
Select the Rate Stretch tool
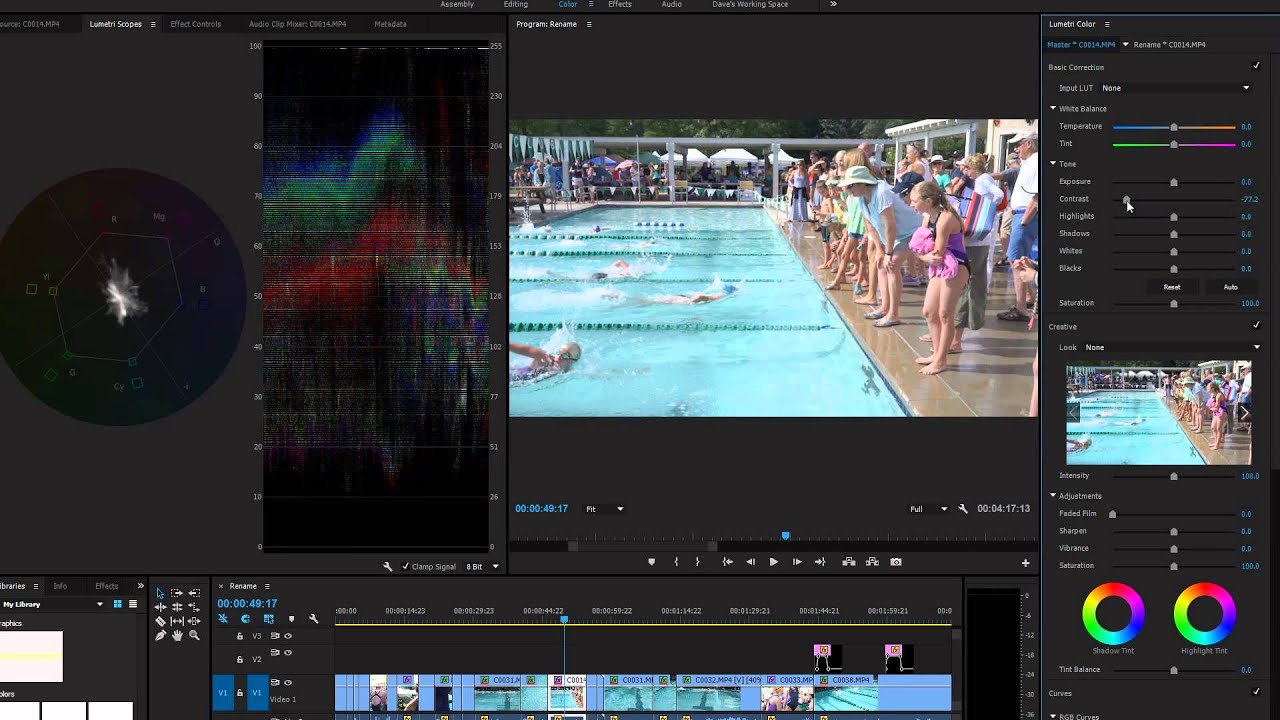point(194,607)
